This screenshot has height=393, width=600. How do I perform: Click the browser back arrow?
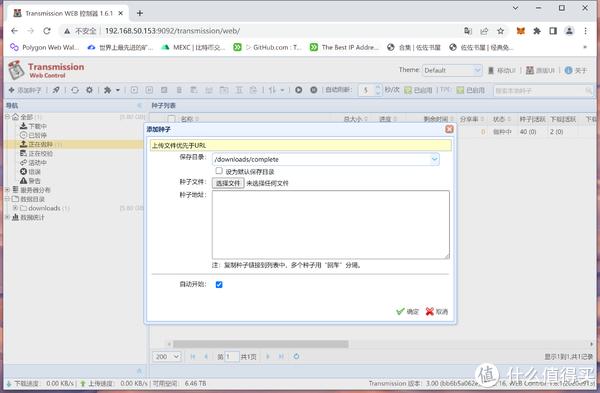pos(15,31)
